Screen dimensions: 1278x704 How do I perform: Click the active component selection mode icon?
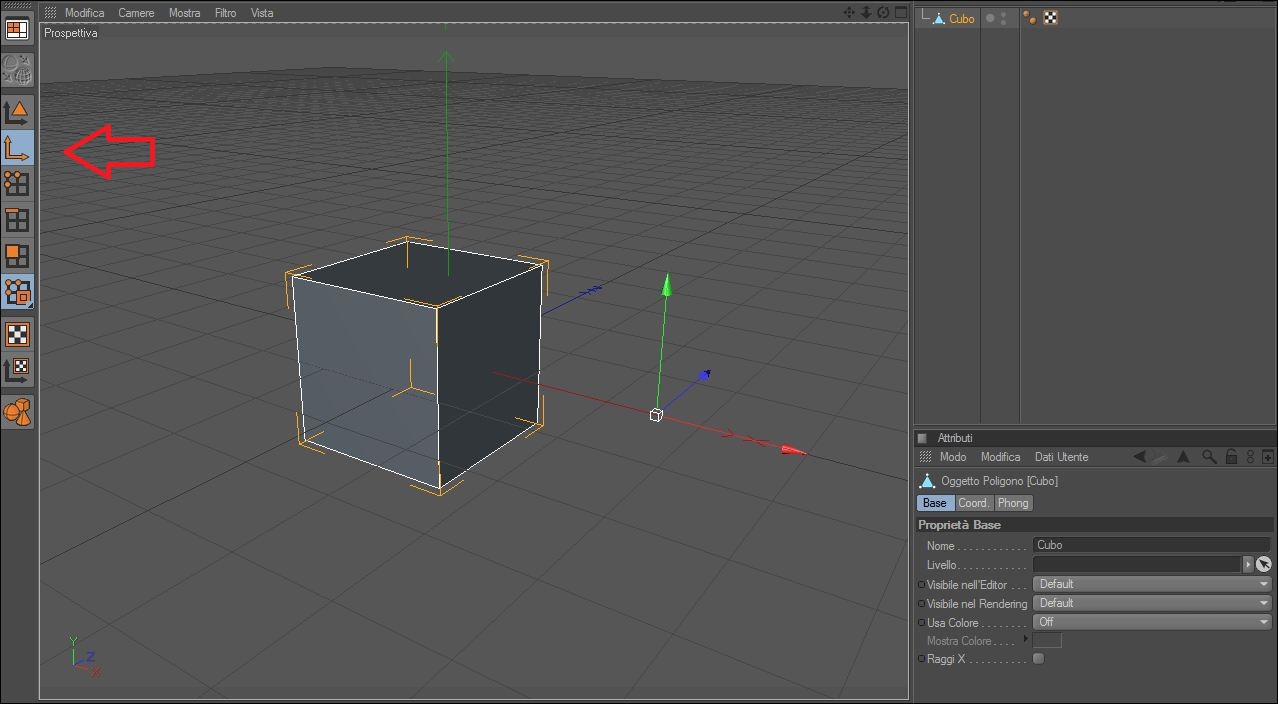[x=17, y=292]
